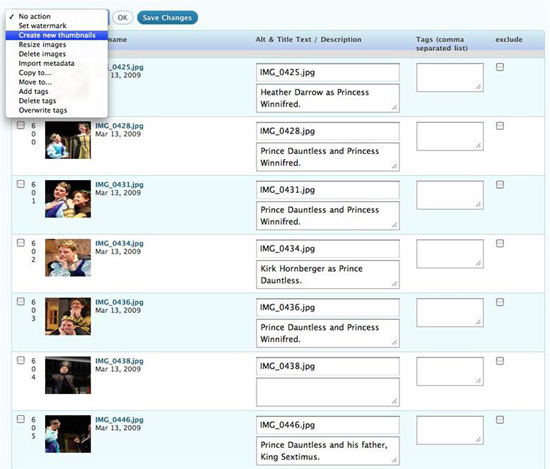
Task: Edit the title field for IMG_0428.jpg
Action: click(x=328, y=131)
